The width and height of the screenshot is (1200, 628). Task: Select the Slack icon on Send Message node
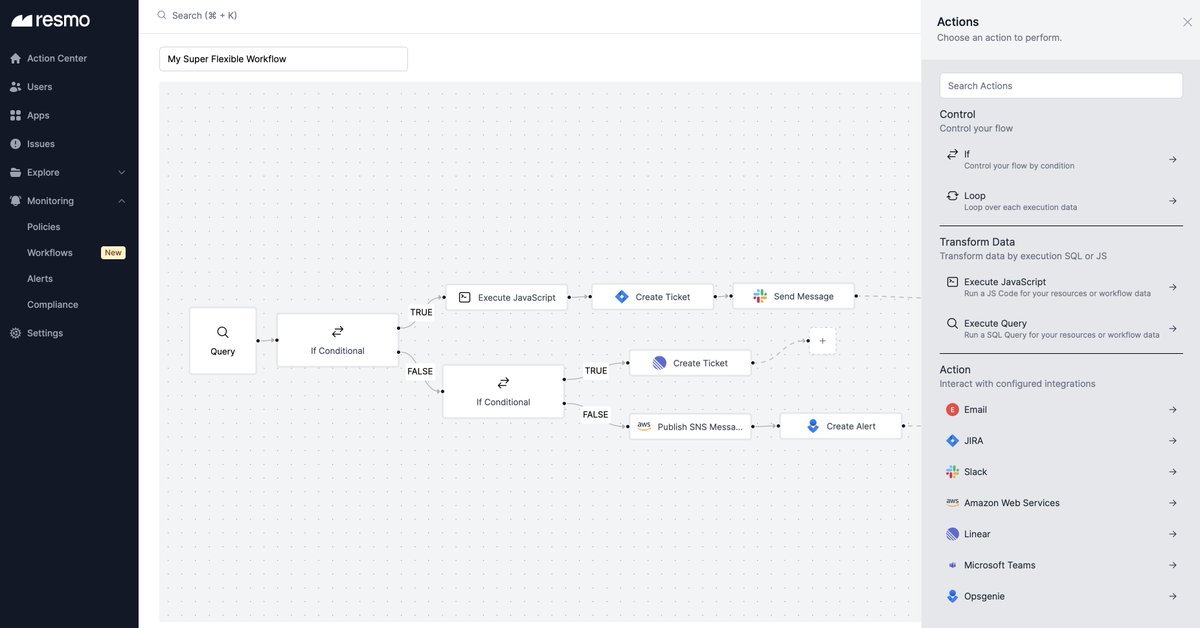tap(760, 296)
